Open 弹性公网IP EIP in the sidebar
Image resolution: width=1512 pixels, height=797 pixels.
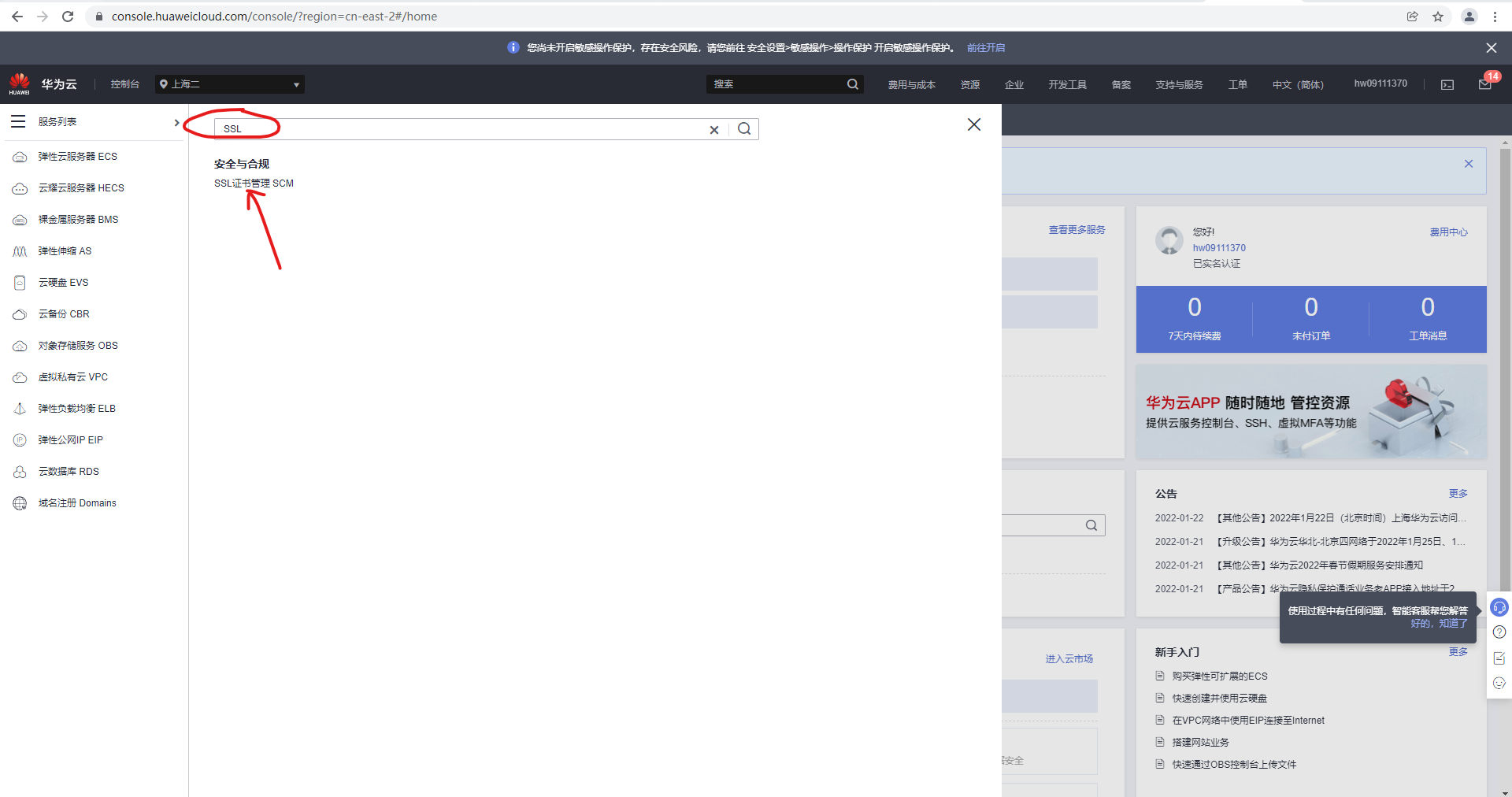tap(70, 440)
